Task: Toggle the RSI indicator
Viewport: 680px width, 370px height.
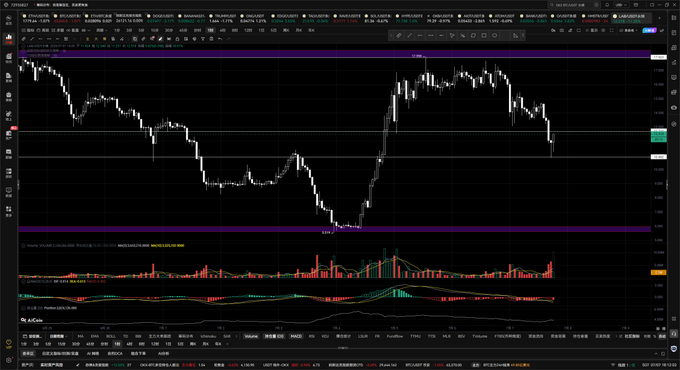Action: coord(311,336)
